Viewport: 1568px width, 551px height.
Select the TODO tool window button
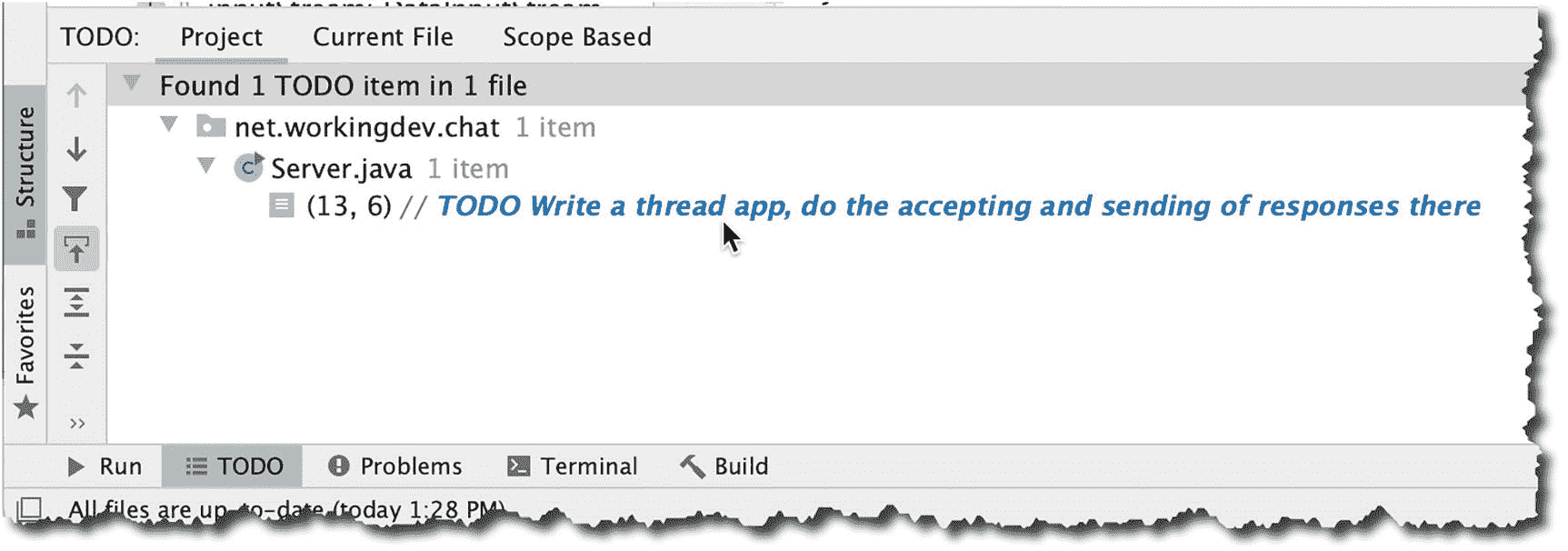pyautogui.click(x=233, y=466)
